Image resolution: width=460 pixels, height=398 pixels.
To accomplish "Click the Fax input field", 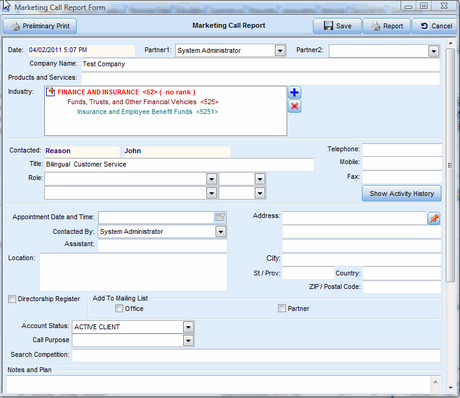I will coord(402,177).
